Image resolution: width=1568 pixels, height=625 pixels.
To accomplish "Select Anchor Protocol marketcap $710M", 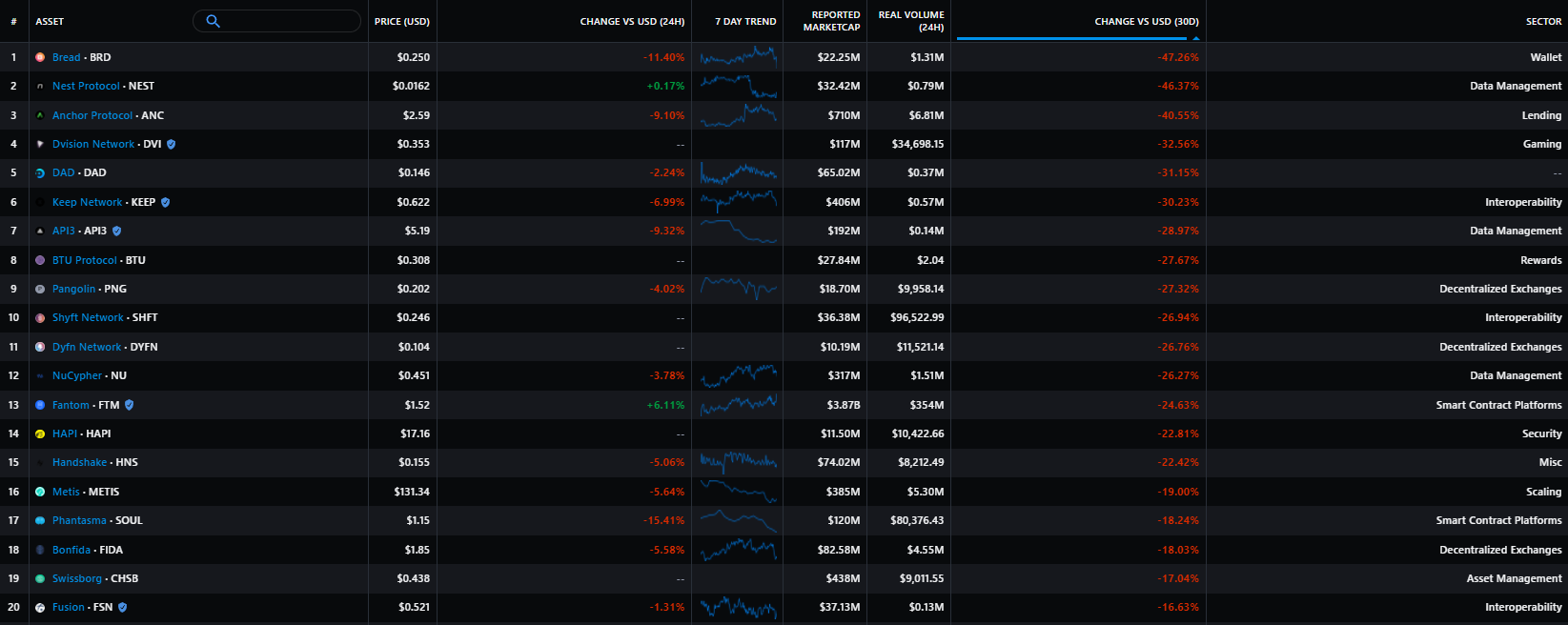I will pyautogui.click(x=844, y=115).
